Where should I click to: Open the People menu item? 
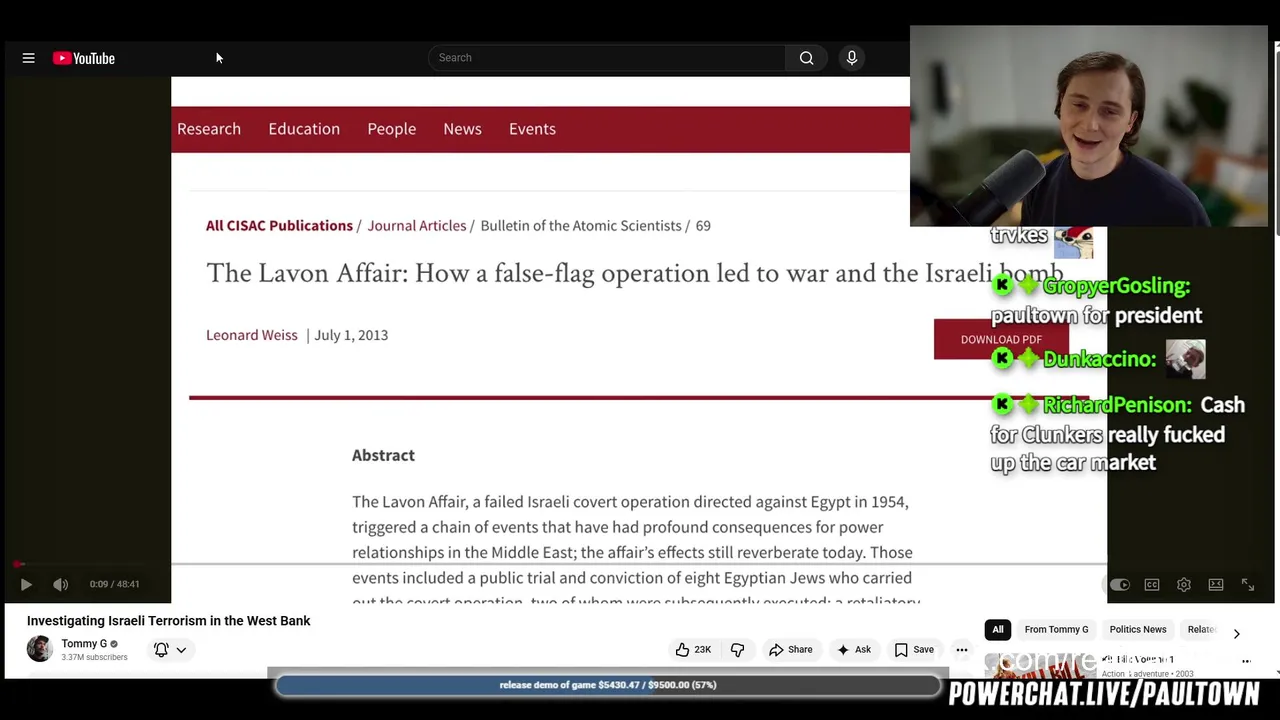(x=391, y=129)
